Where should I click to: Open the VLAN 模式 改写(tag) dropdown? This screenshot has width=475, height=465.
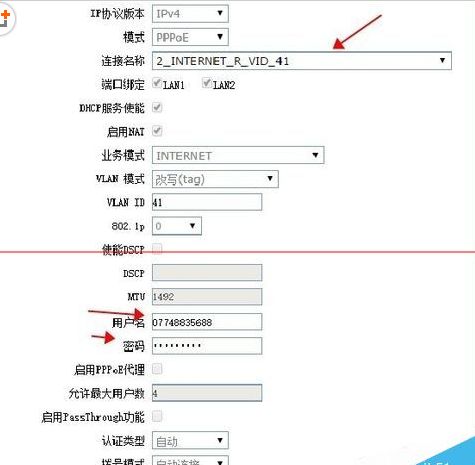click(x=215, y=179)
